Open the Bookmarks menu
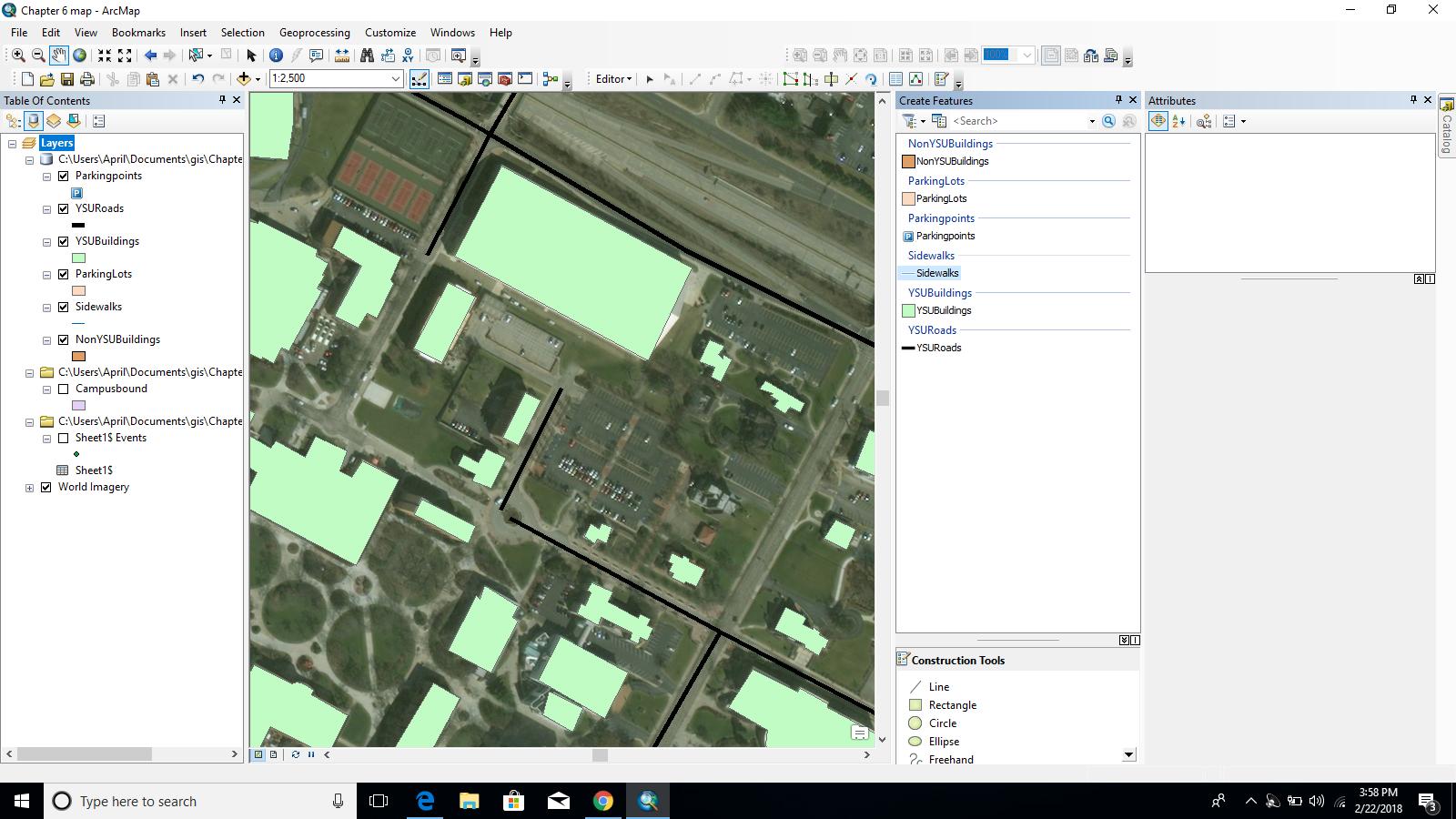The height and width of the screenshot is (819, 1456). (138, 33)
